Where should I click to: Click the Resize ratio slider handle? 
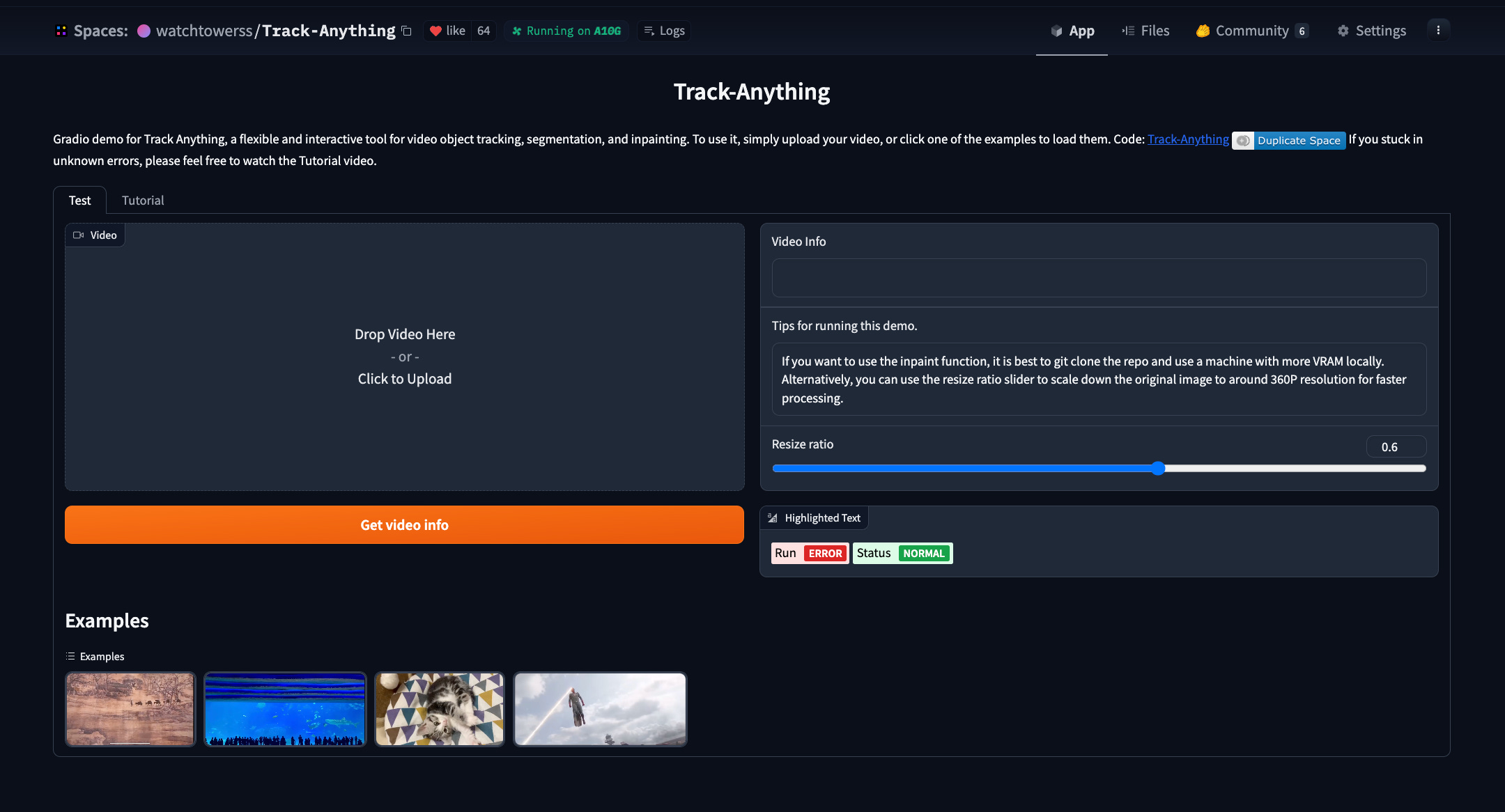1158,469
